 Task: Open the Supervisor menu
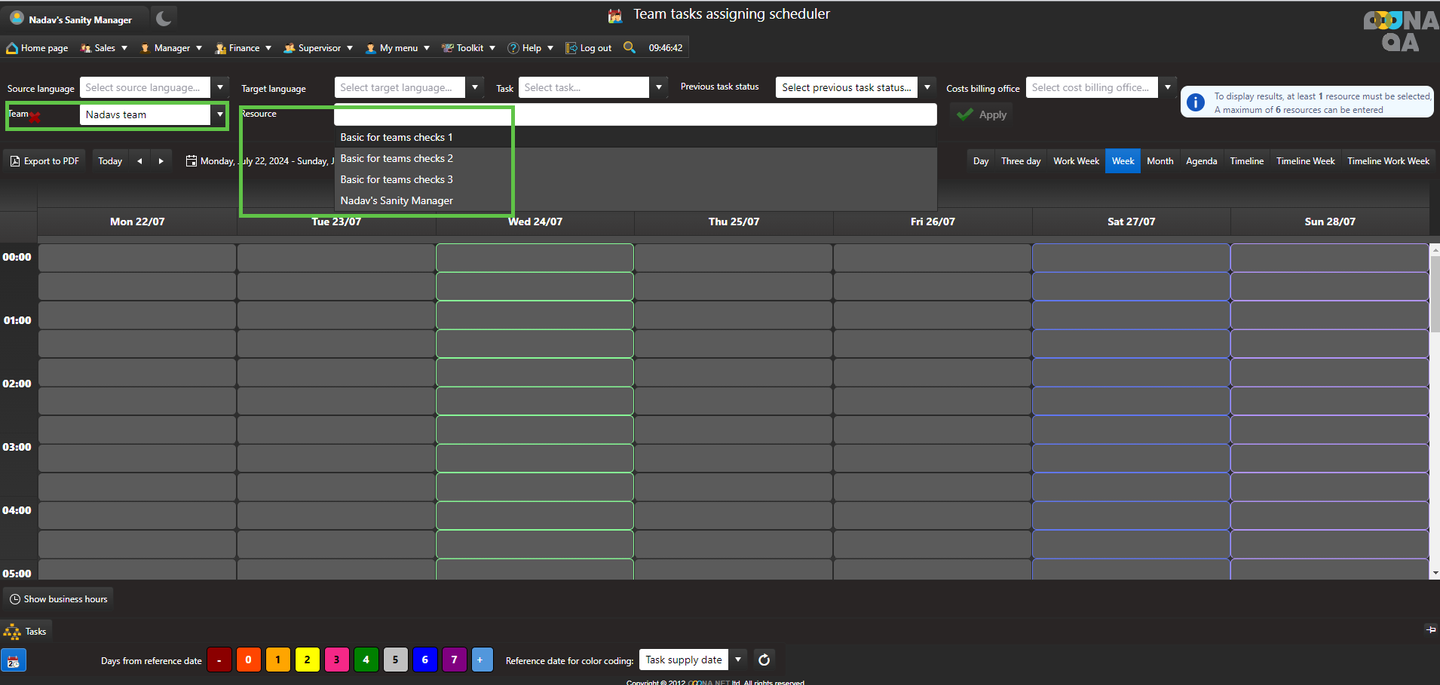(318, 48)
